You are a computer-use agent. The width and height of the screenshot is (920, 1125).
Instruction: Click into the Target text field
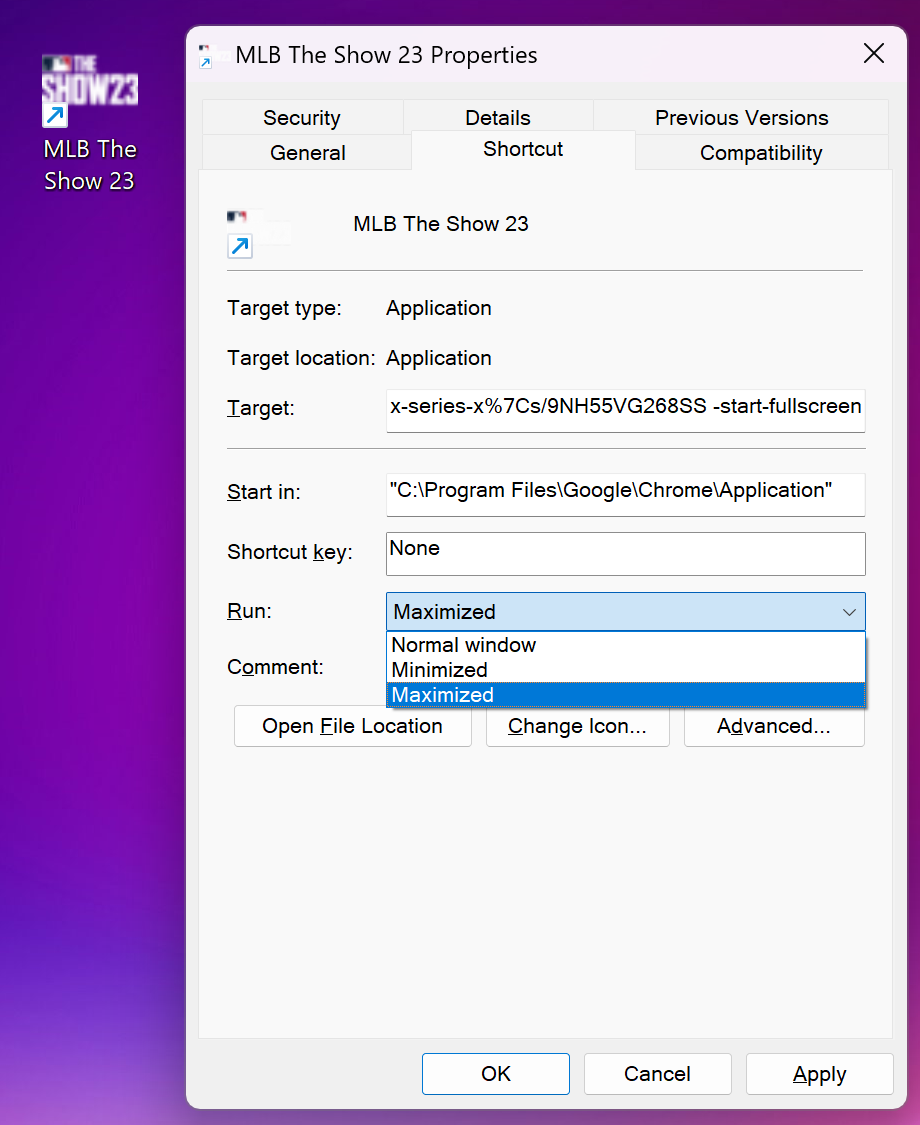[625, 410]
